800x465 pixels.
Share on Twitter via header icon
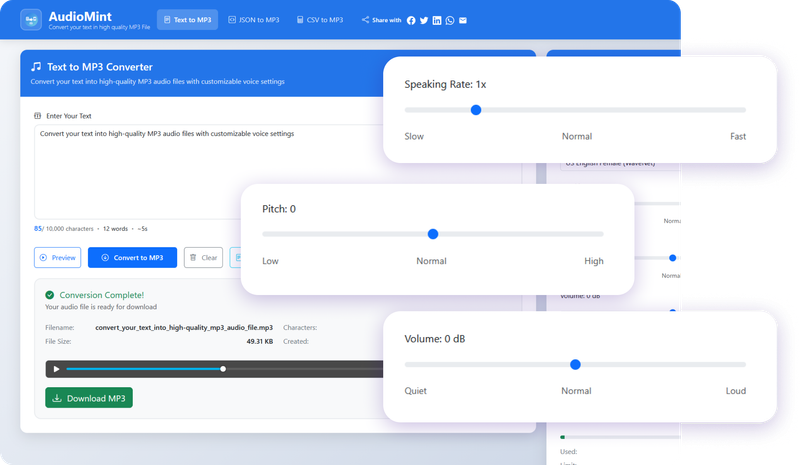pyautogui.click(x=424, y=20)
